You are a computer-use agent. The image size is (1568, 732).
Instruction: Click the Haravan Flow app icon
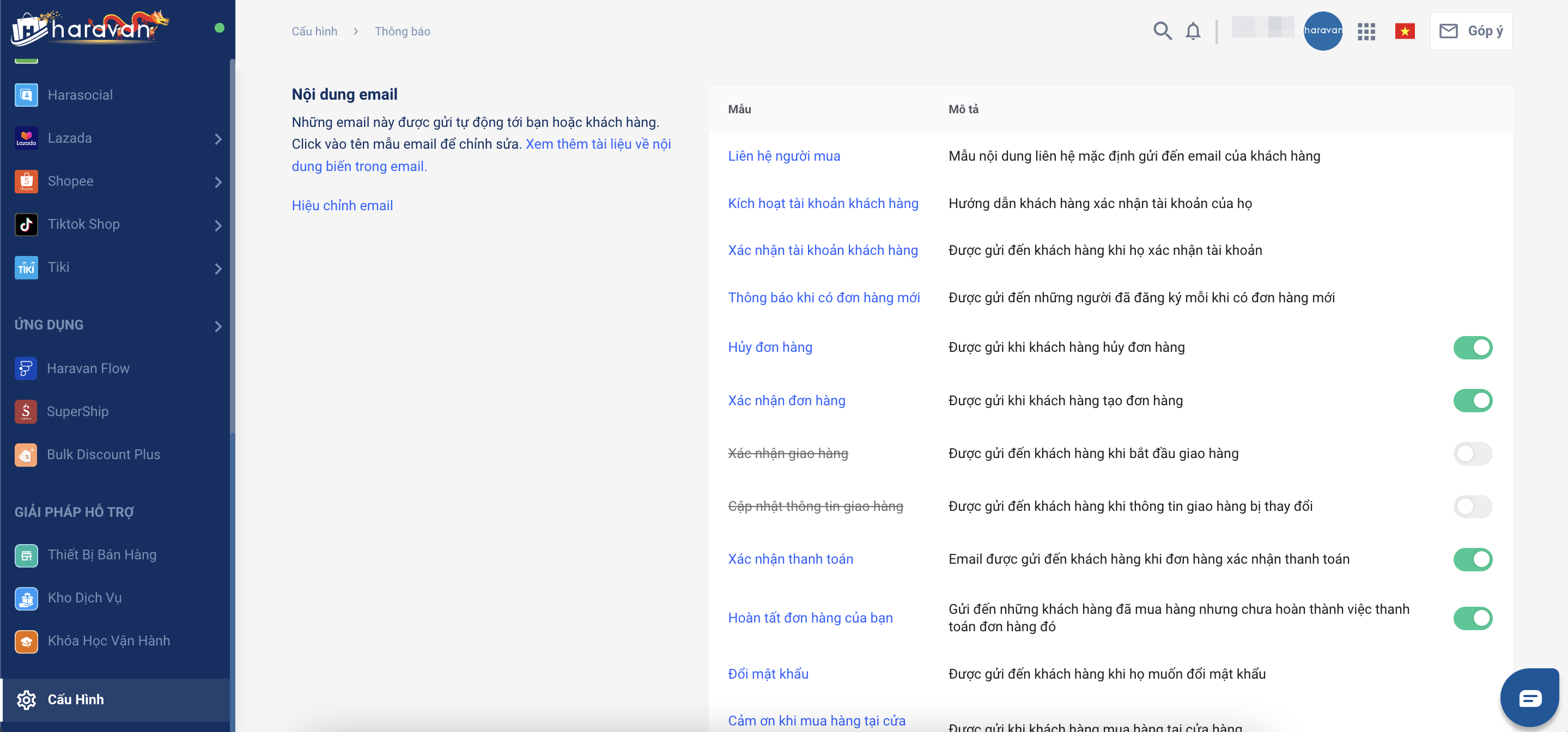(26, 368)
